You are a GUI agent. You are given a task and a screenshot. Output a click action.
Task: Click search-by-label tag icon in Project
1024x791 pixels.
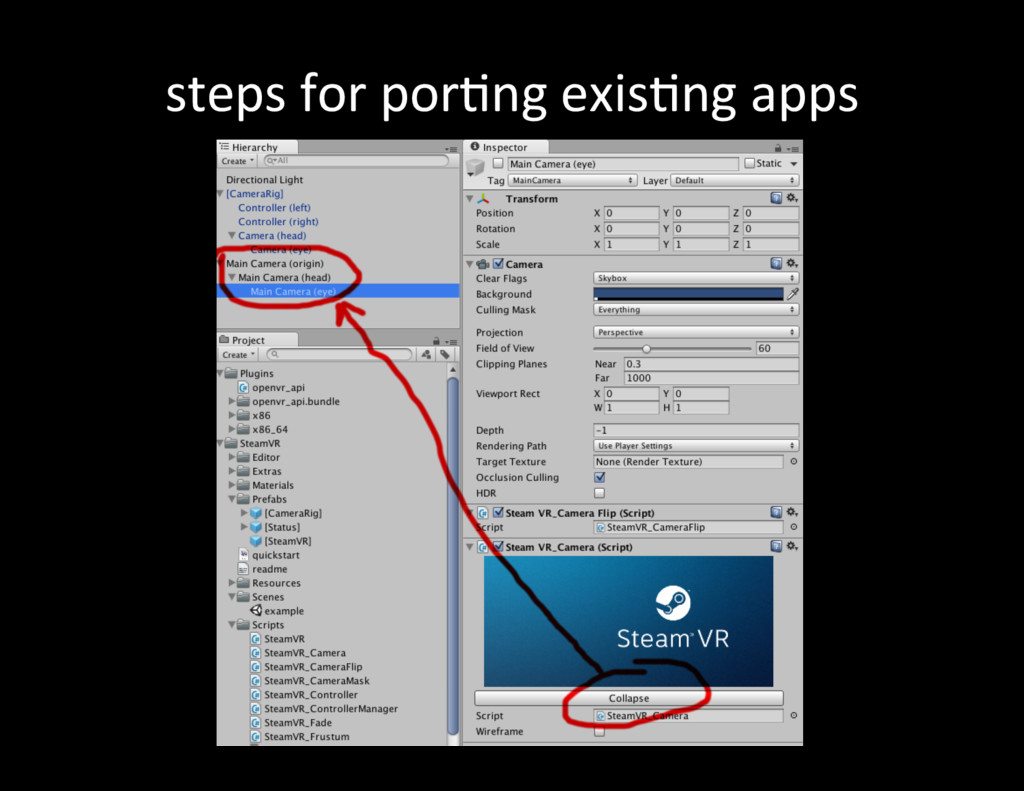tap(445, 354)
